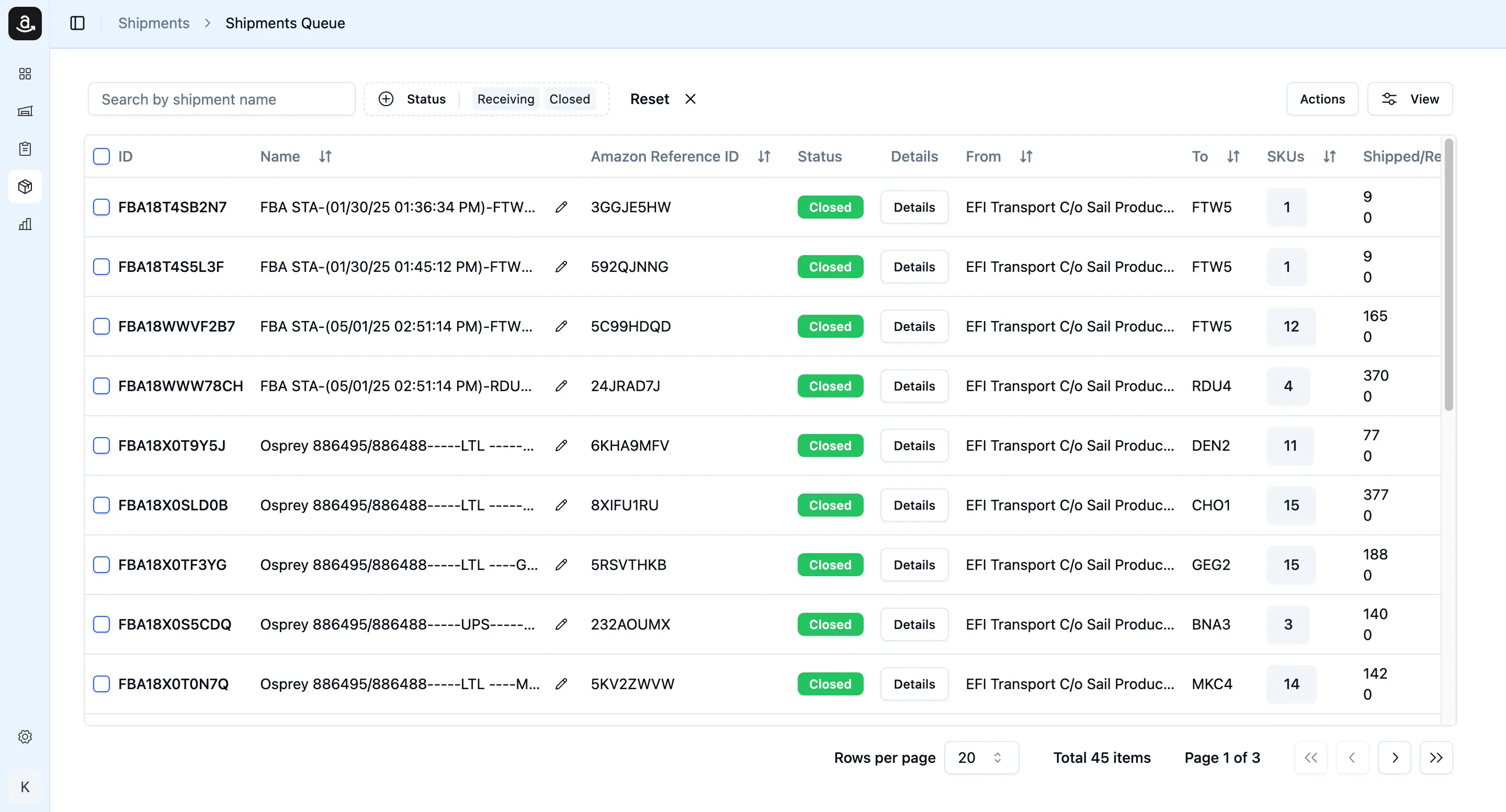
Task: Open the warehouse icon in sidebar
Action: point(25,111)
